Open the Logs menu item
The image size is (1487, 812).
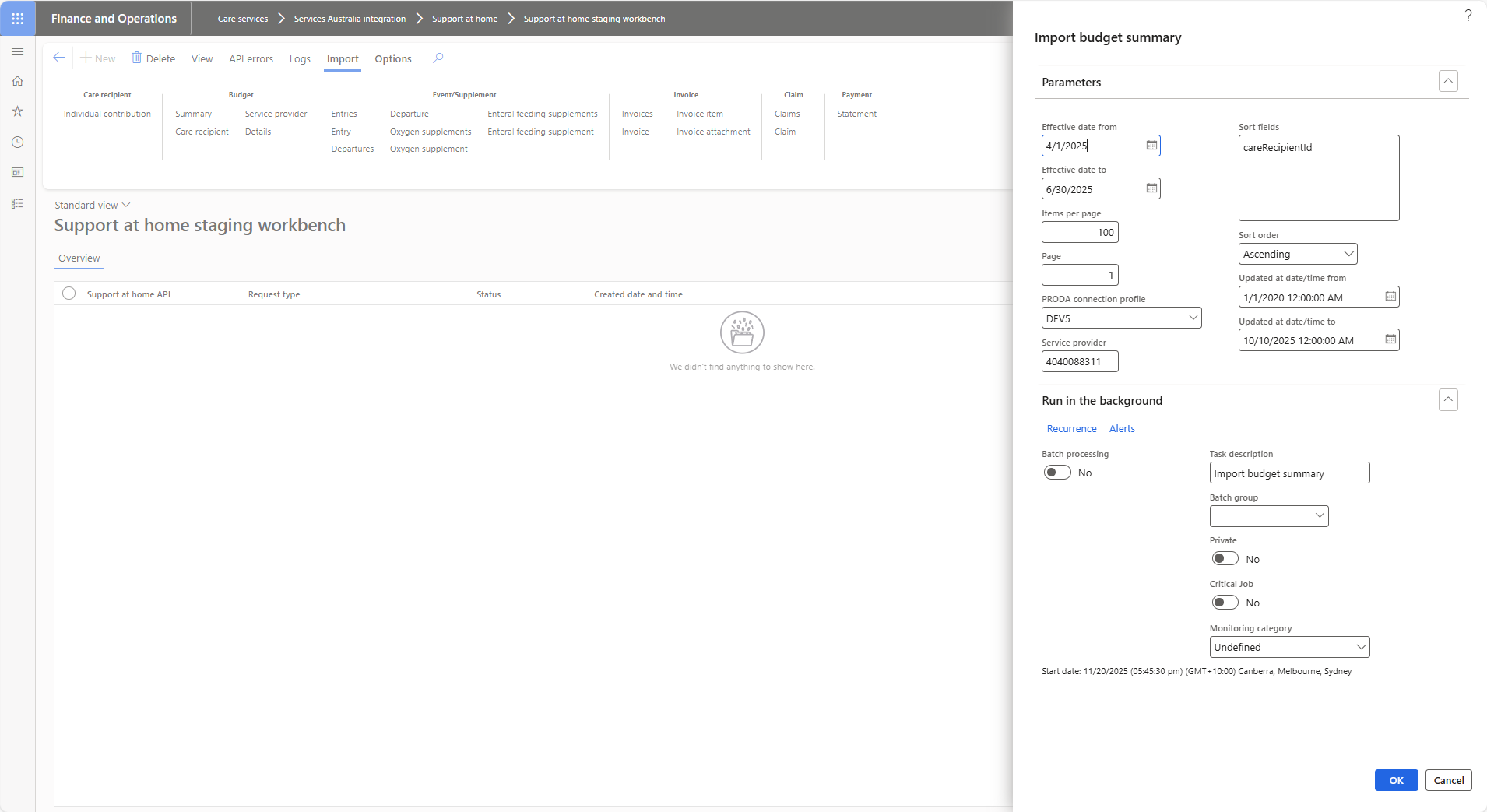point(300,59)
